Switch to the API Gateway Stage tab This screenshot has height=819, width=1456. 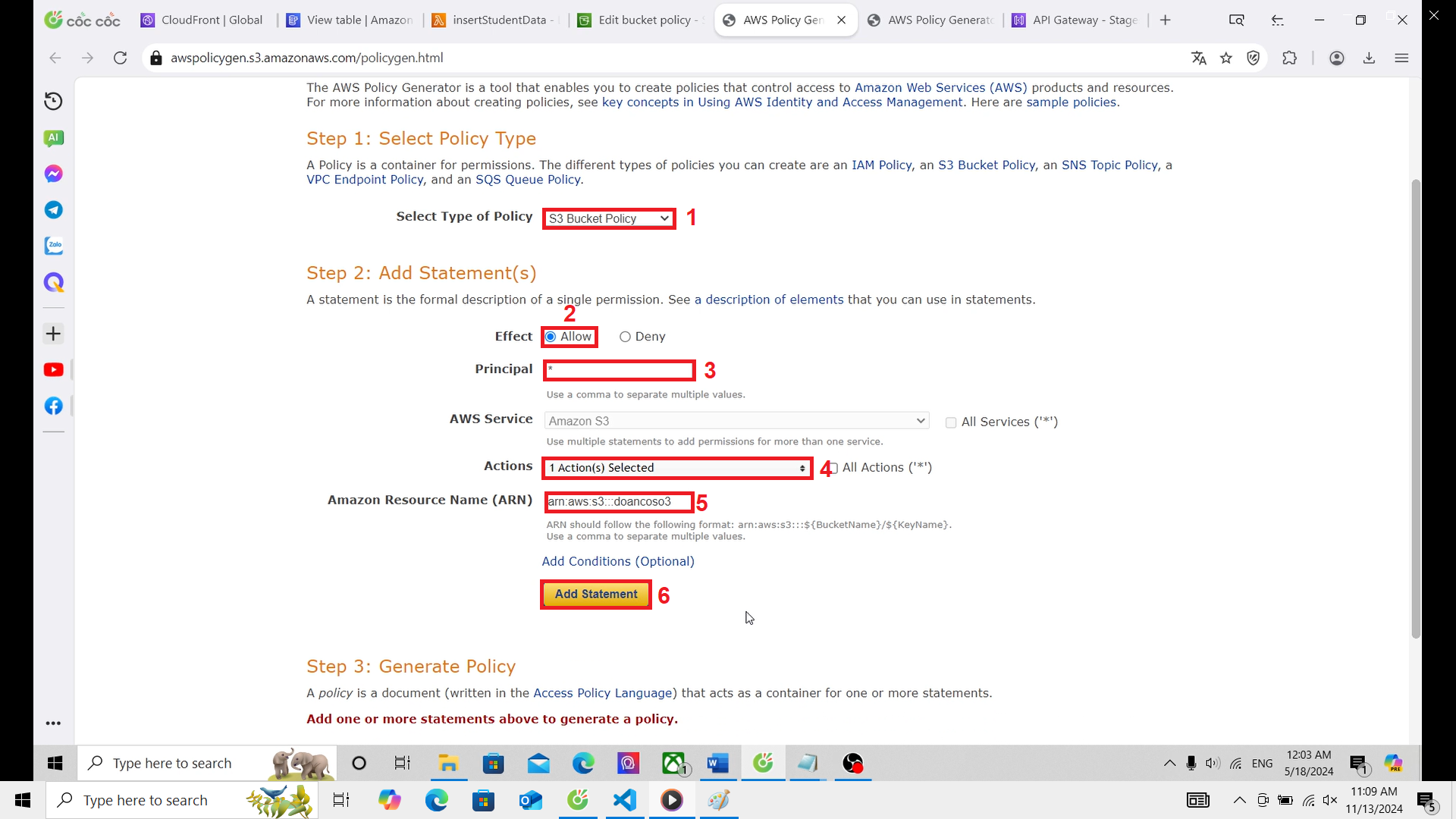(x=1083, y=20)
